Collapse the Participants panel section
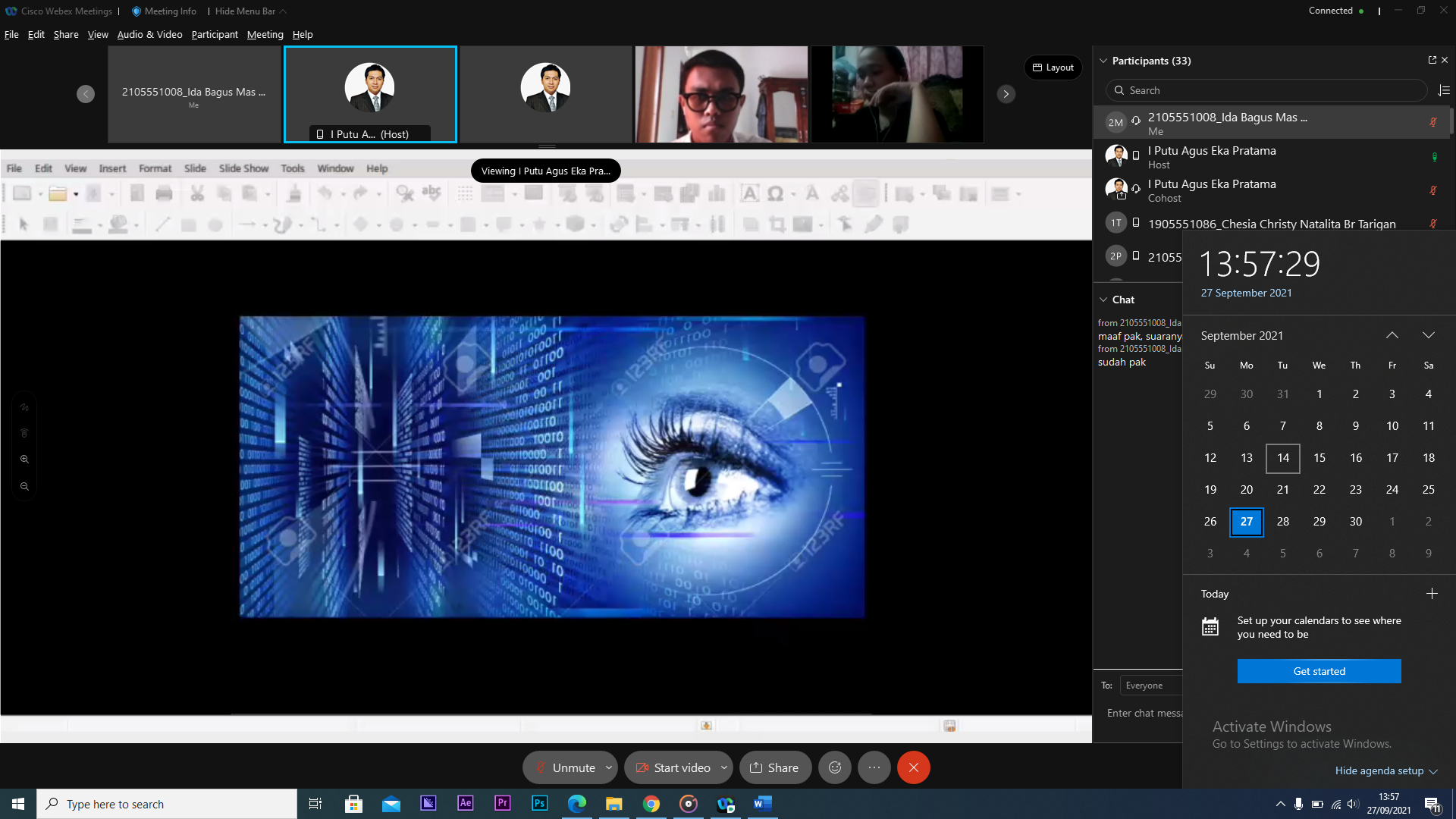The width and height of the screenshot is (1456, 819). (1103, 61)
